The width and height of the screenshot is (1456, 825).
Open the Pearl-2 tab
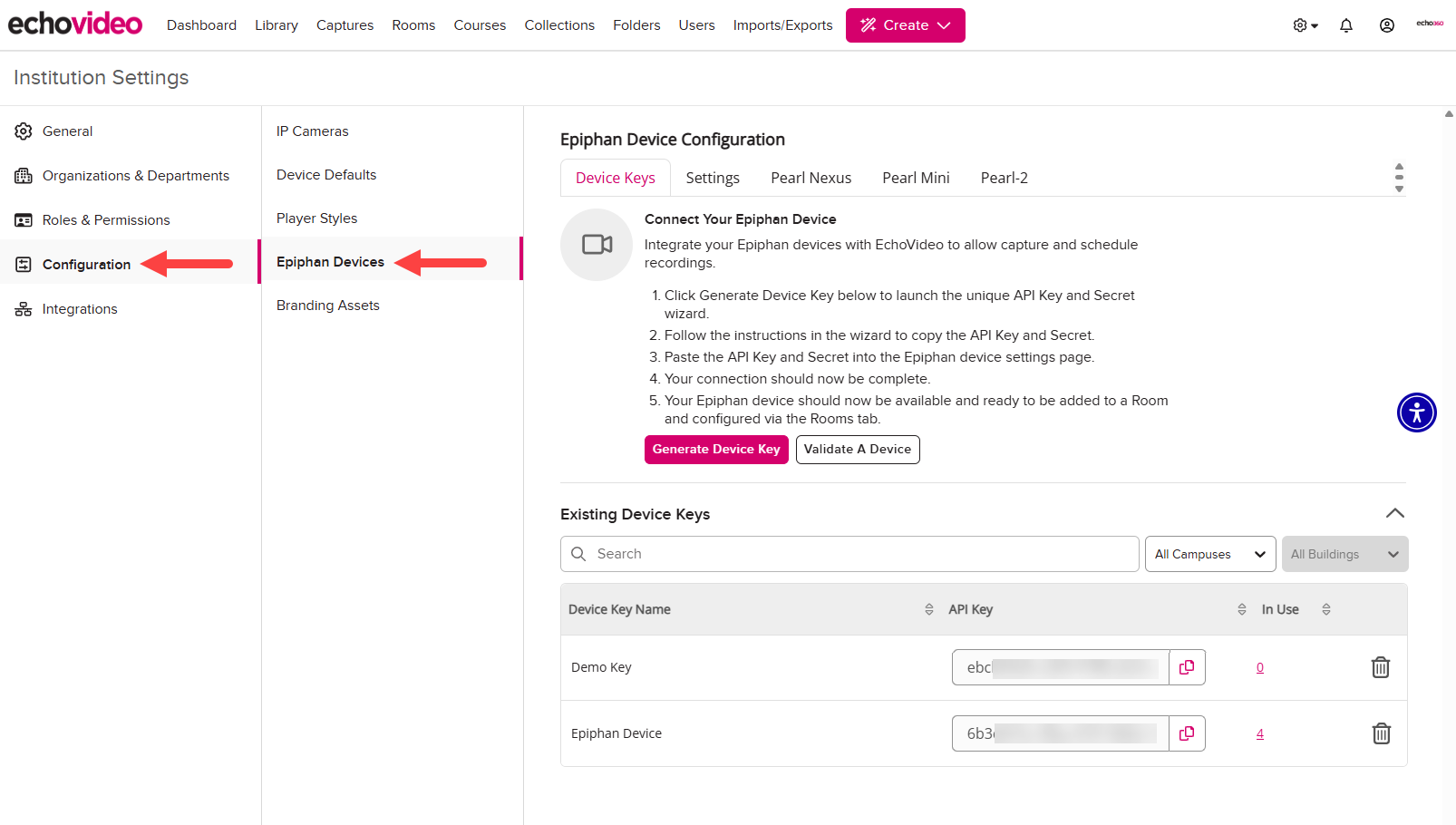(1004, 178)
